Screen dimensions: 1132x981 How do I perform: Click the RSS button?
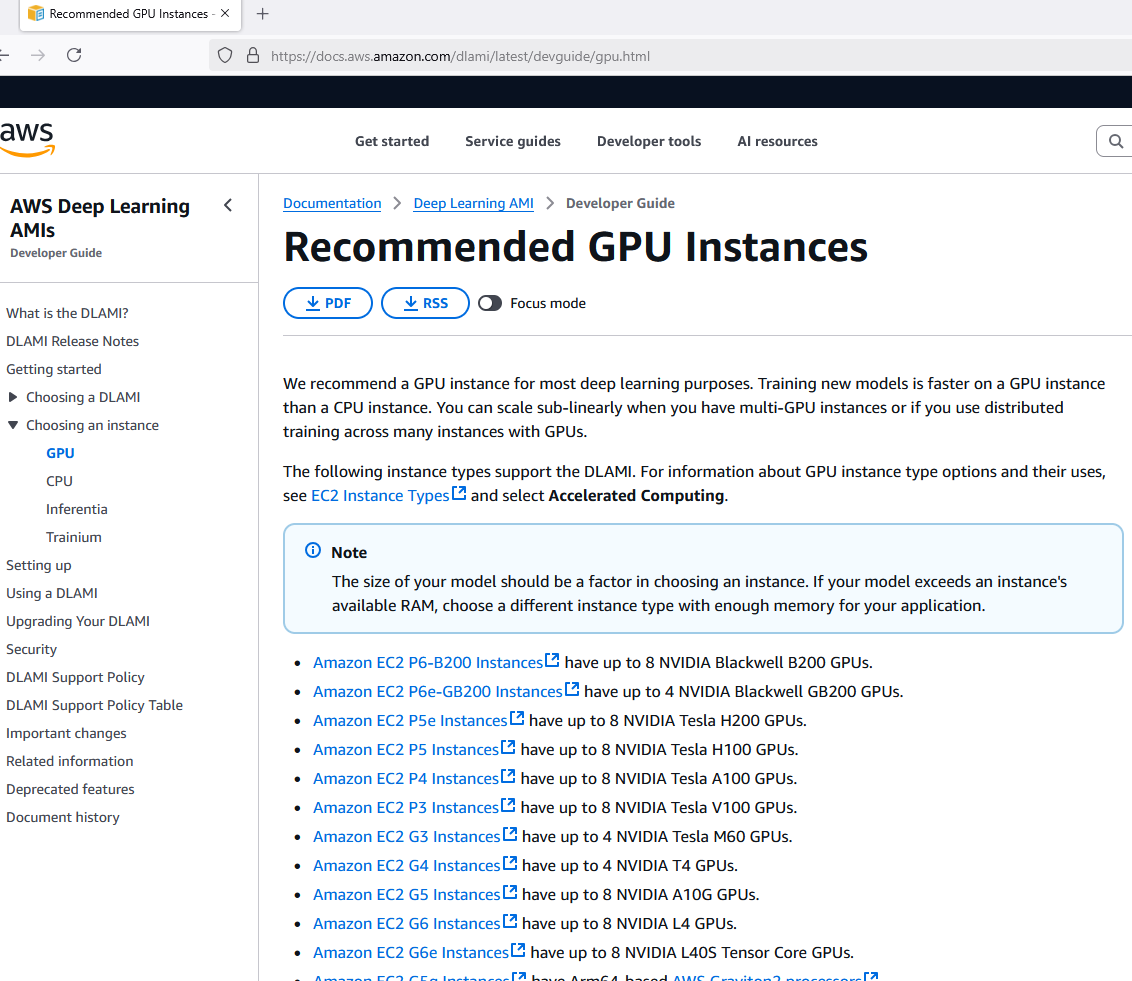[x=425, y=303]
